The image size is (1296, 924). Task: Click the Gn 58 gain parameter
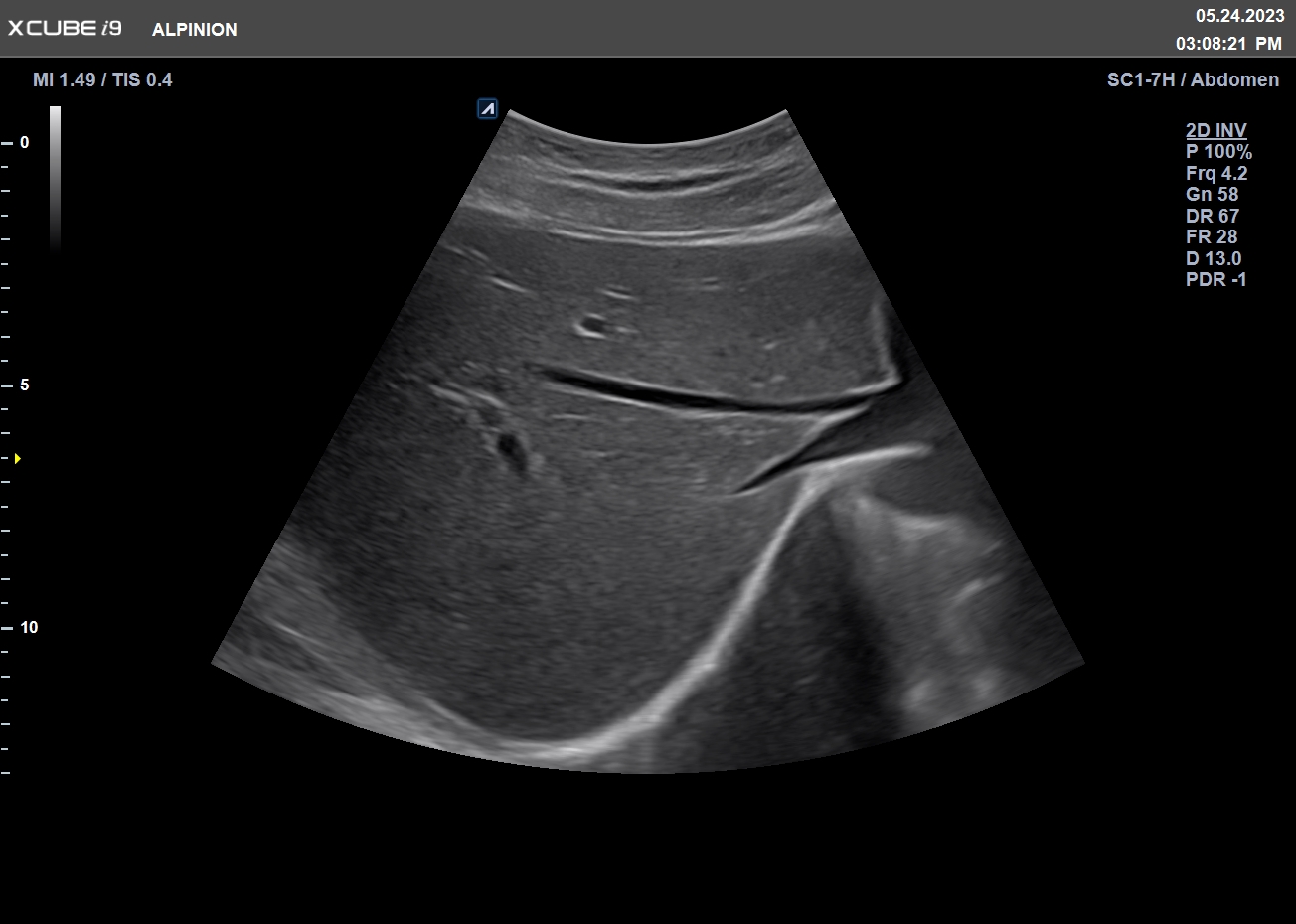(1213, 195)
